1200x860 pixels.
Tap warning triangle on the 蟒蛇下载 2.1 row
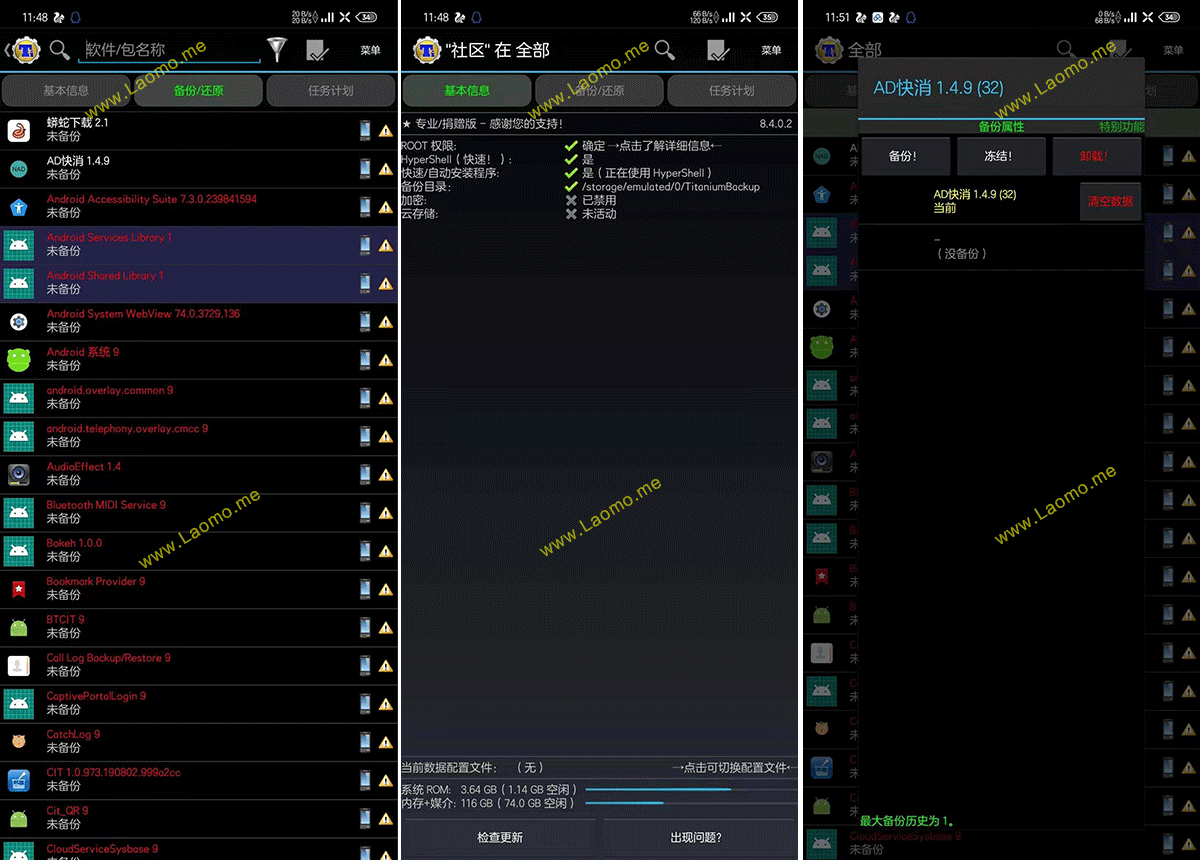point(386,131)
